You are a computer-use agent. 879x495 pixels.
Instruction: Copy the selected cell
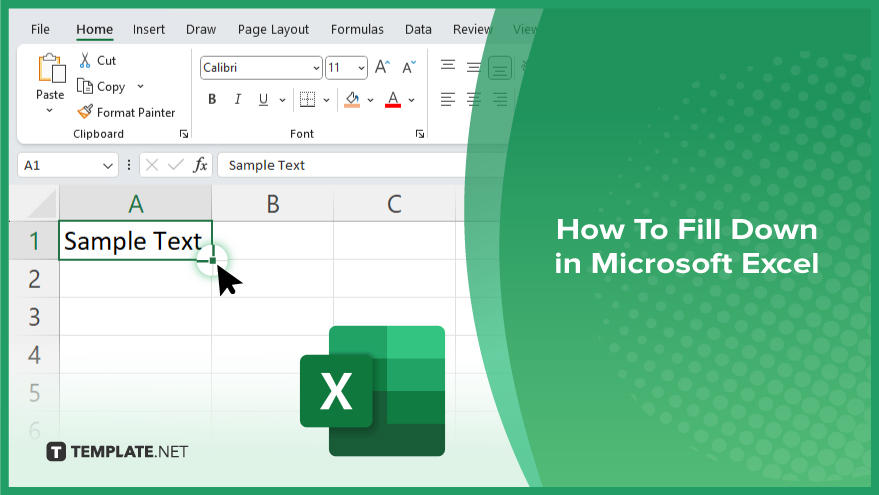click(101, 86)
